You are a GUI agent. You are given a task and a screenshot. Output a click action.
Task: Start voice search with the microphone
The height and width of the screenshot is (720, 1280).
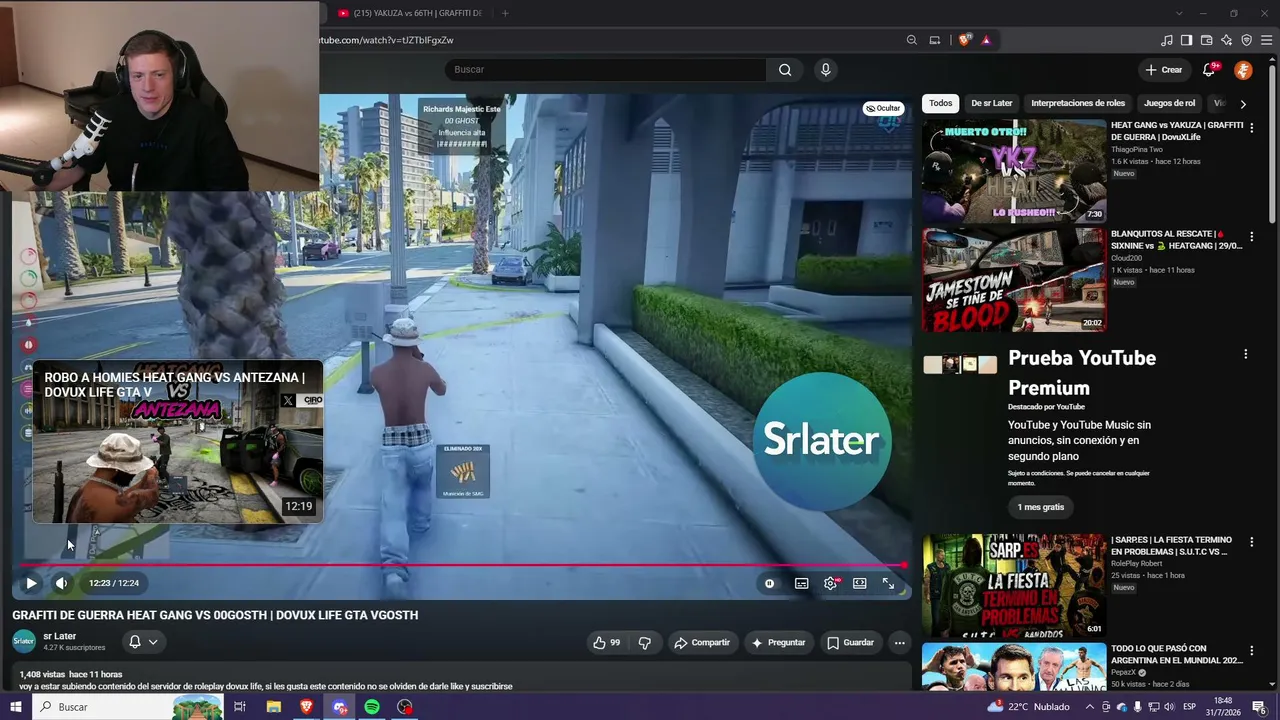[825, 70]
